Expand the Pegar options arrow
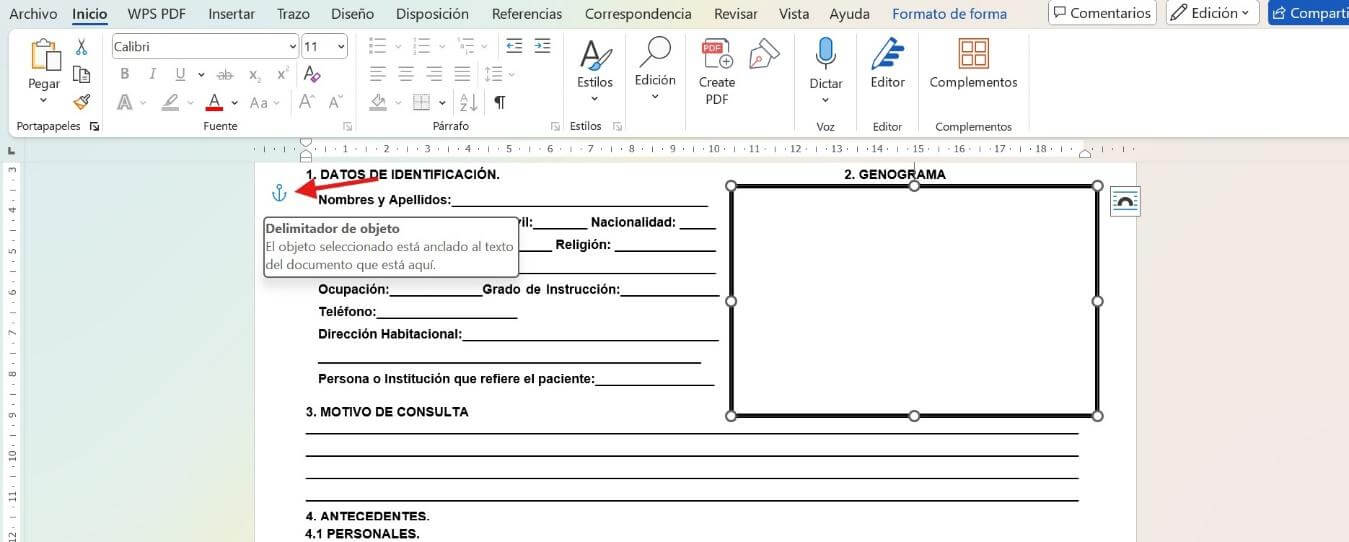1349x542 pixels. (x=44, y=99)
